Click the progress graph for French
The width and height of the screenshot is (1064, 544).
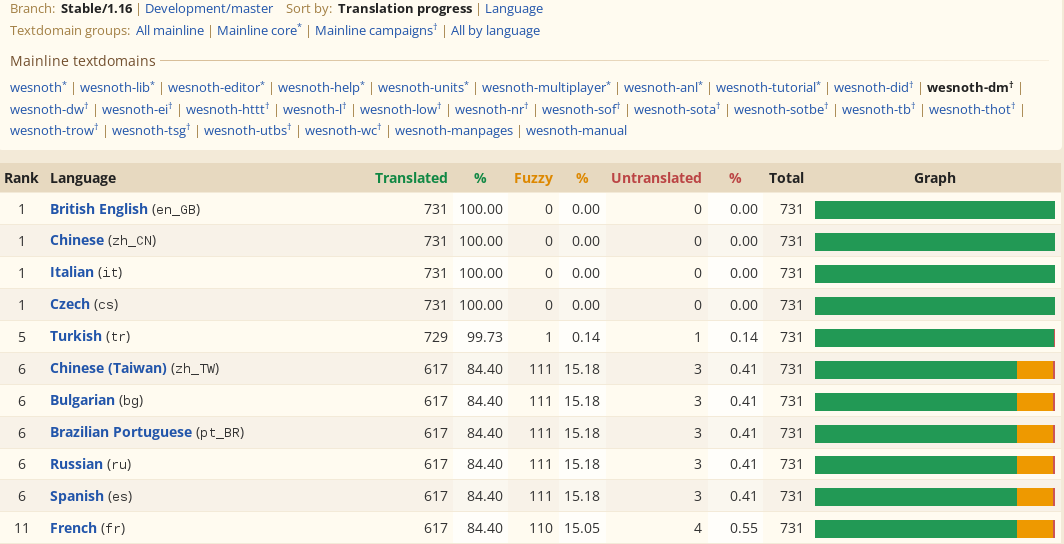tap(935, 529)
